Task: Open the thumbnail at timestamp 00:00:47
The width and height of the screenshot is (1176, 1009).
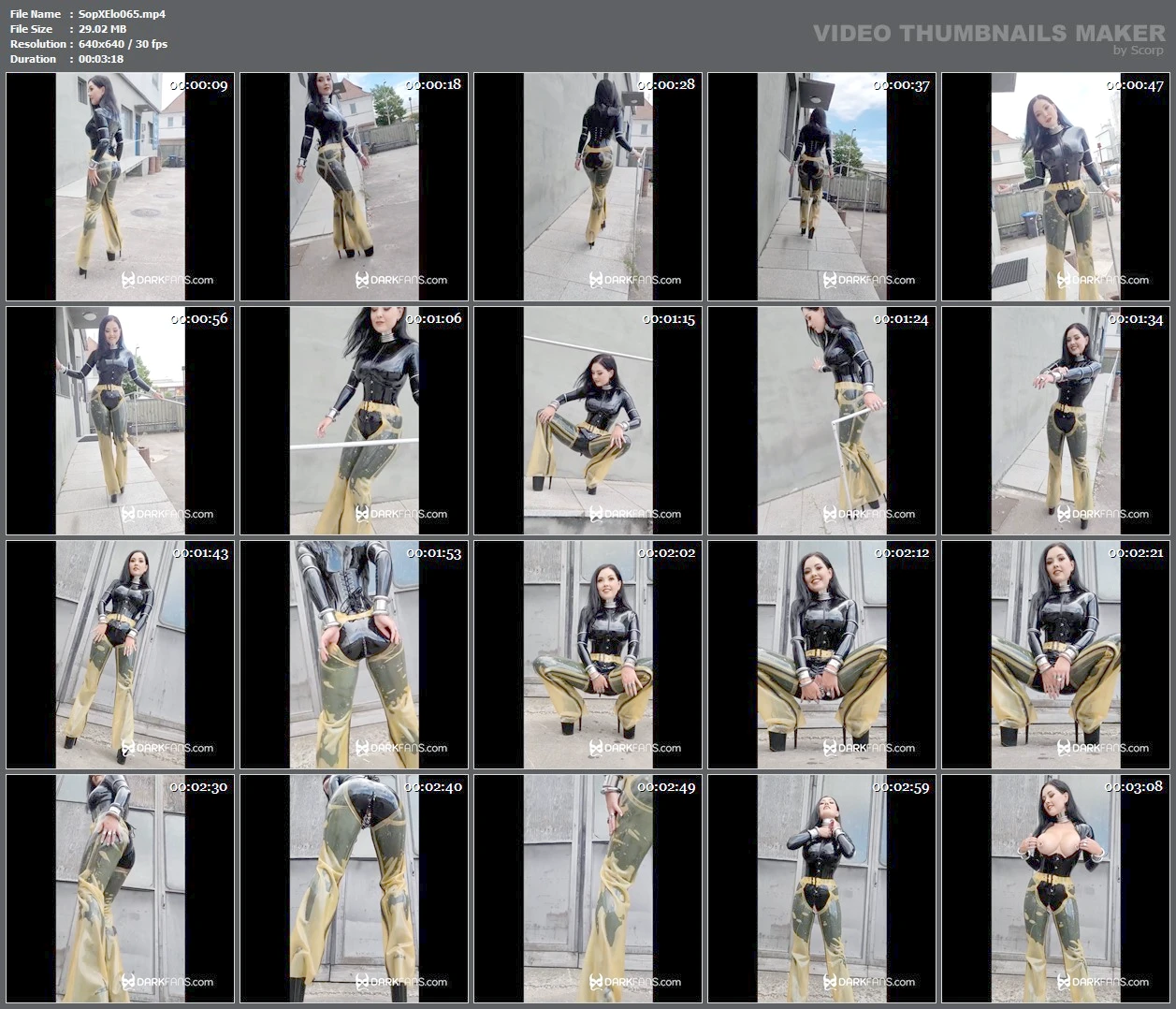Action: click(1055, 186)
